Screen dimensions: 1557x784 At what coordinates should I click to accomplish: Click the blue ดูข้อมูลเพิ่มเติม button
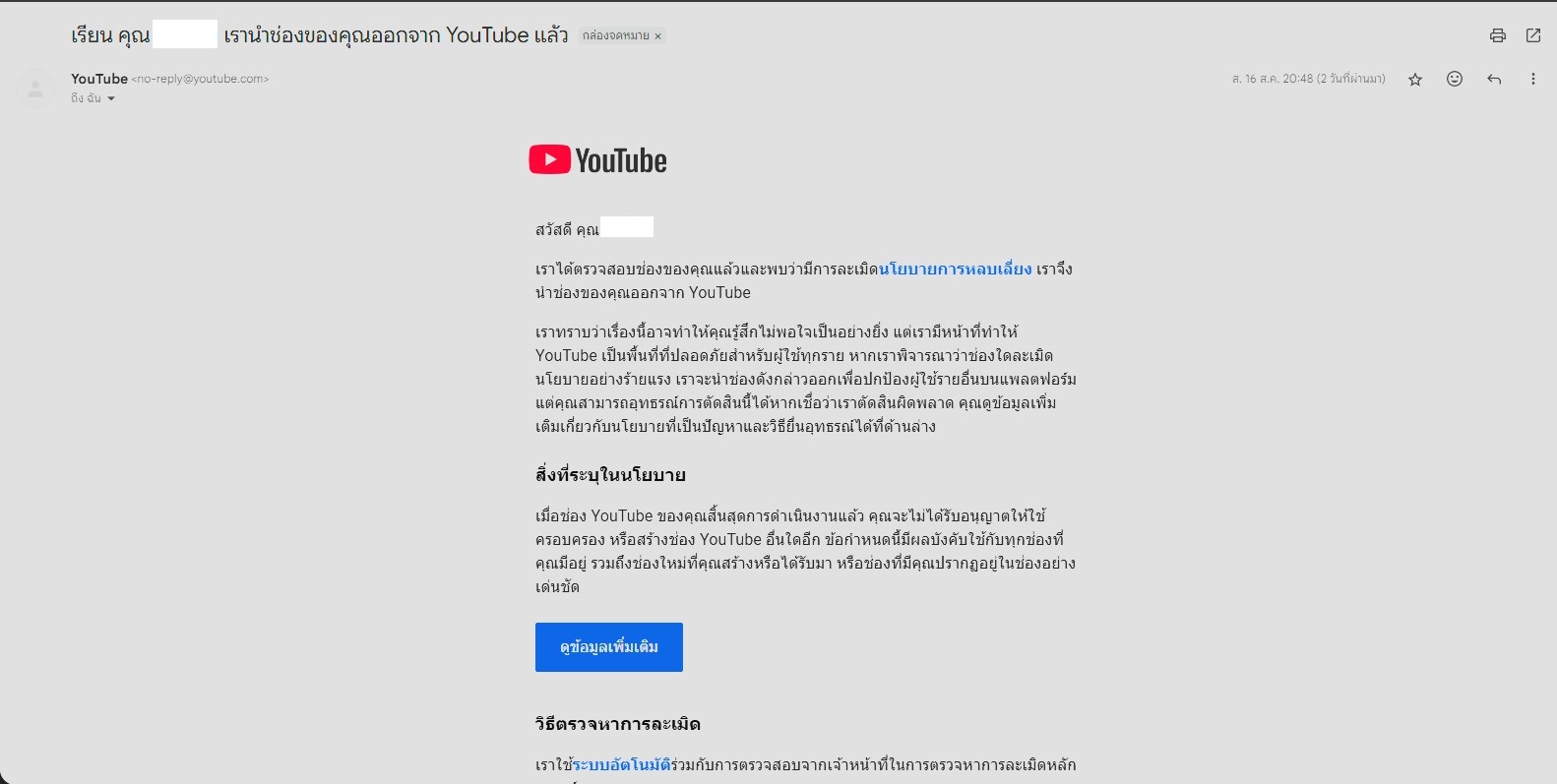pos(609,647)
